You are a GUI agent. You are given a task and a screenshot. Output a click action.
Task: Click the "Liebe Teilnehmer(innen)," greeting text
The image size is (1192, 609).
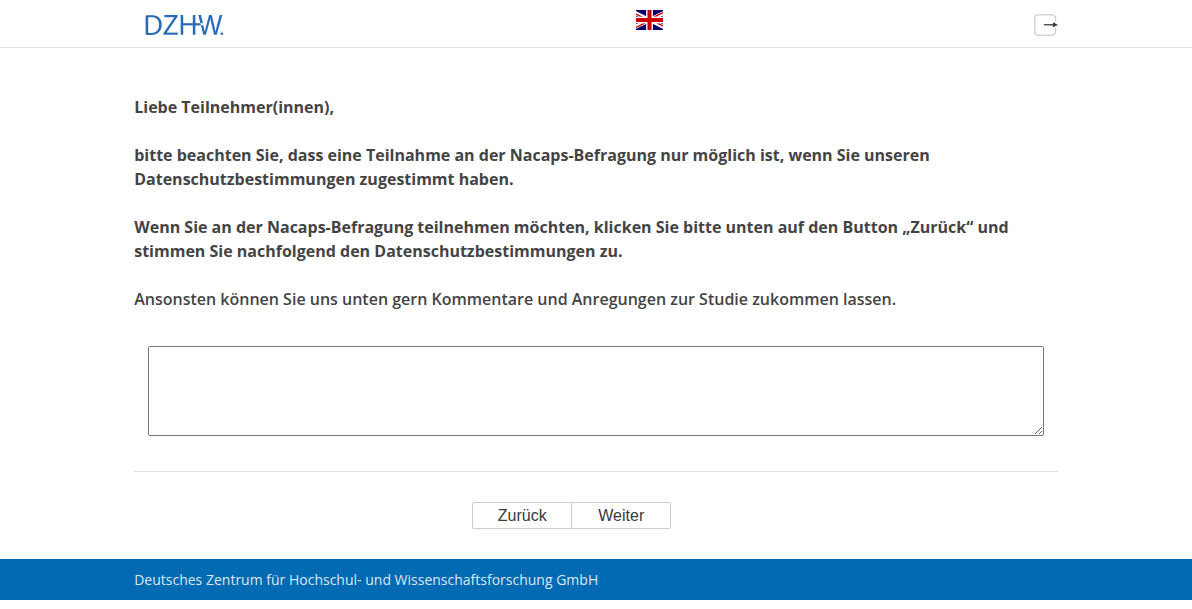coord(234,108)
